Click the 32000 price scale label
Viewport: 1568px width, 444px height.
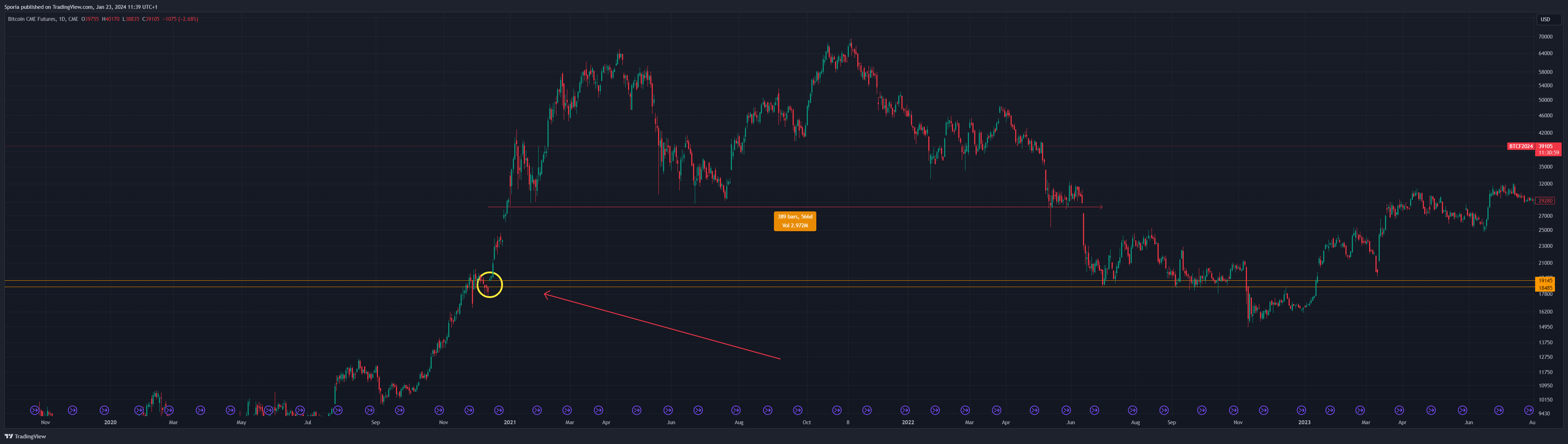(1545, 184)
